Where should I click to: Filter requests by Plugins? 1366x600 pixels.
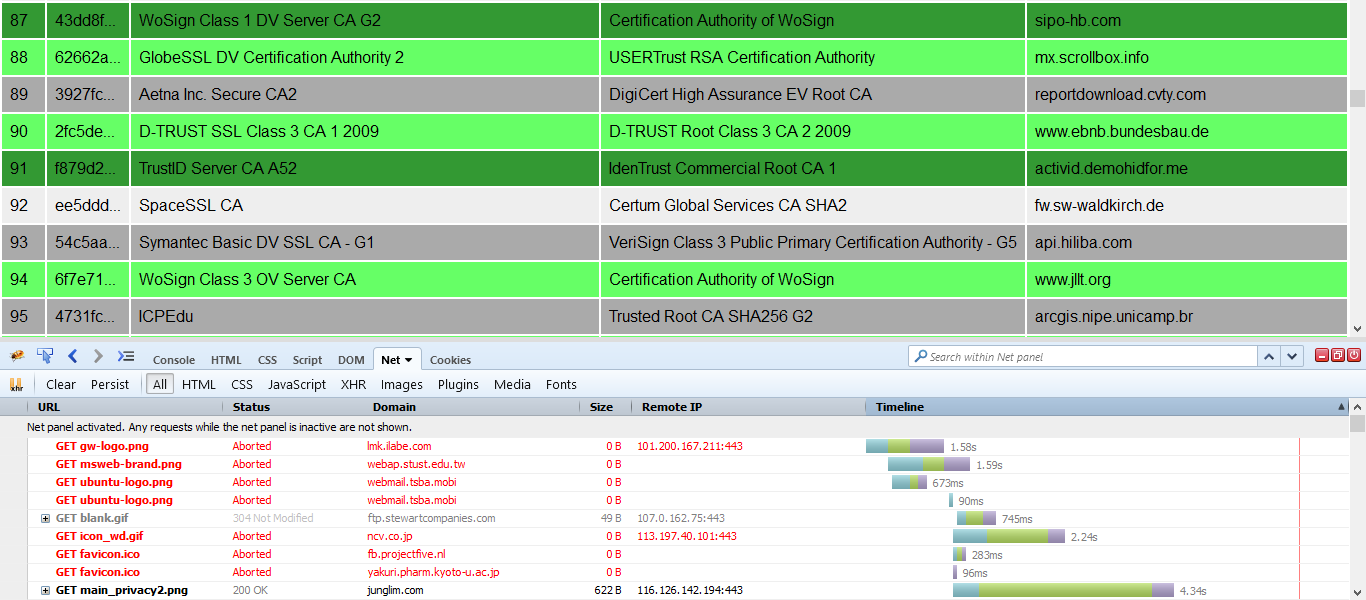point(458,384)
